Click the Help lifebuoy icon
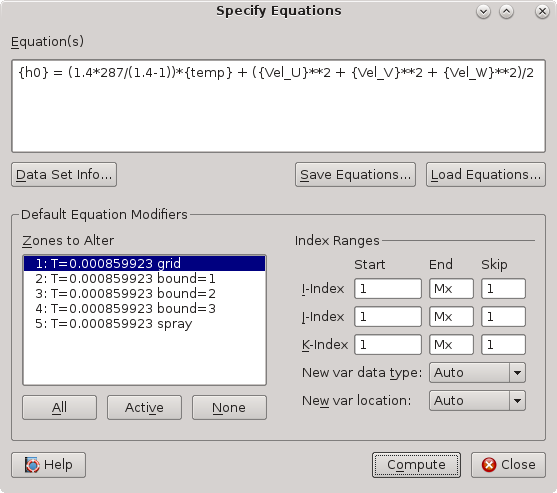Viewport: 557px width, 493px height. (32, 465)
